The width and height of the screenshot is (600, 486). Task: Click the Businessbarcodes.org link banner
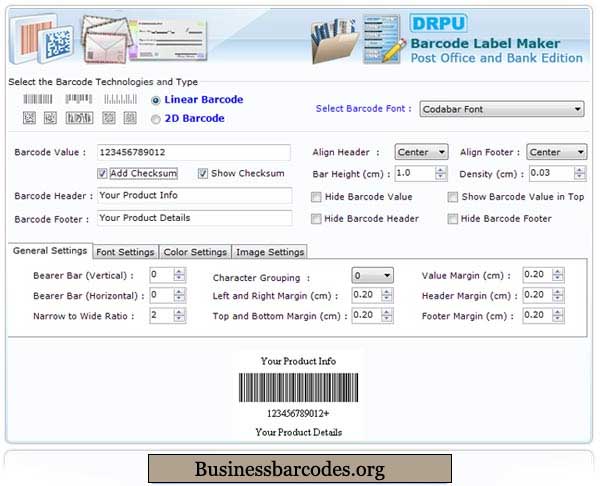click(x=300, y=469)
